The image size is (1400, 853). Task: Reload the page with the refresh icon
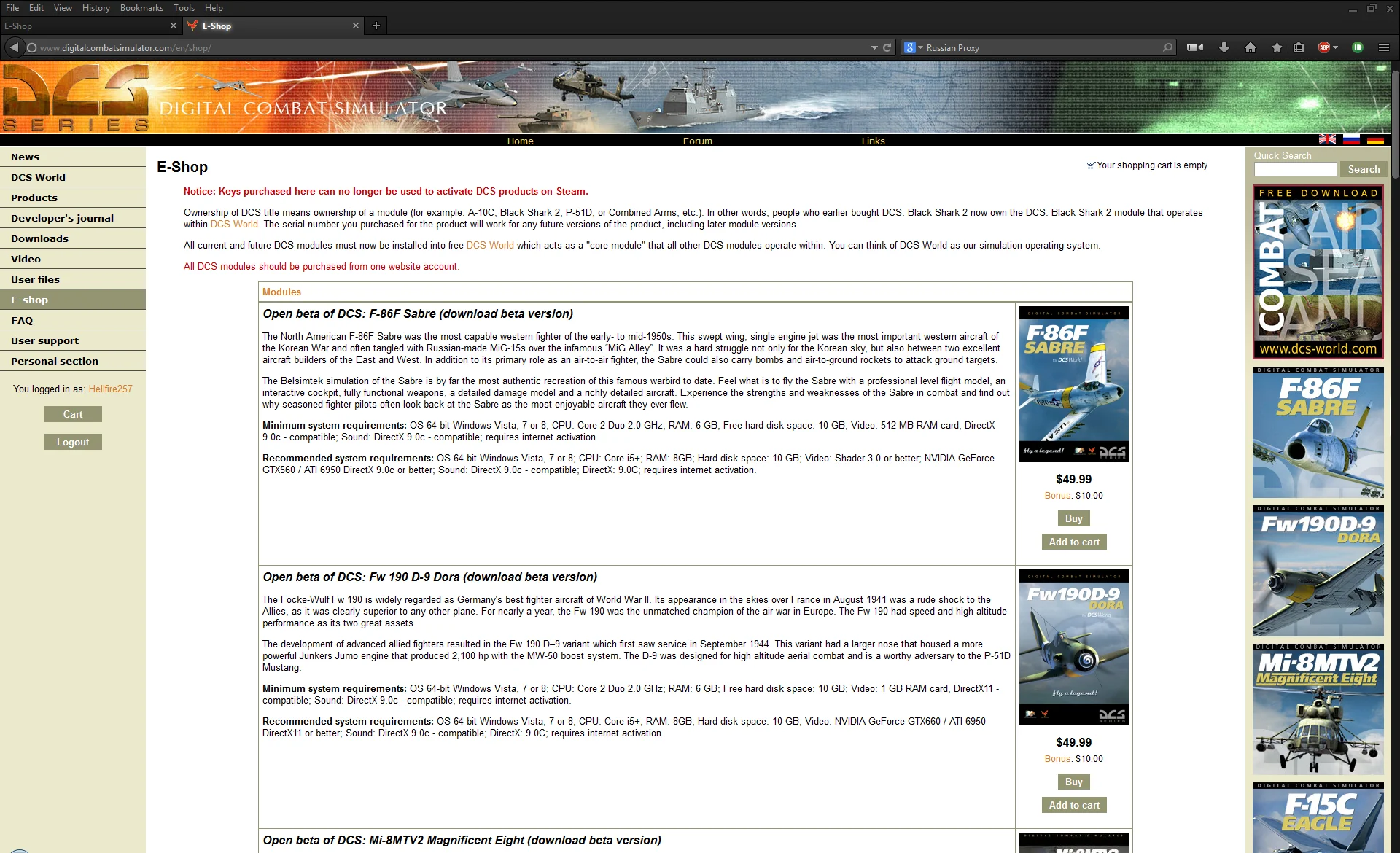coord(887,47)
